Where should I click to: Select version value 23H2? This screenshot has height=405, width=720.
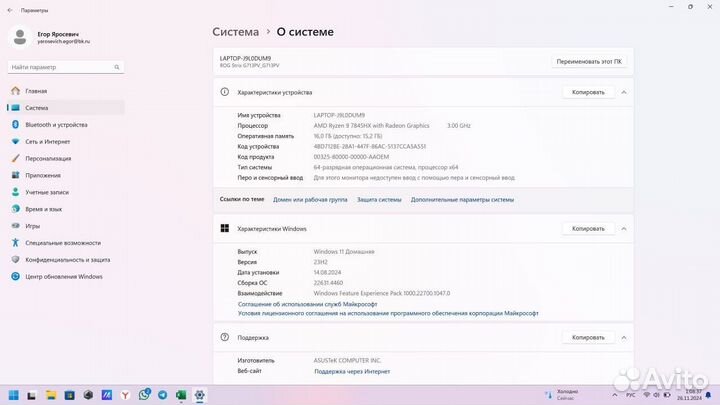pyautogui.click(x=321, y=262)
